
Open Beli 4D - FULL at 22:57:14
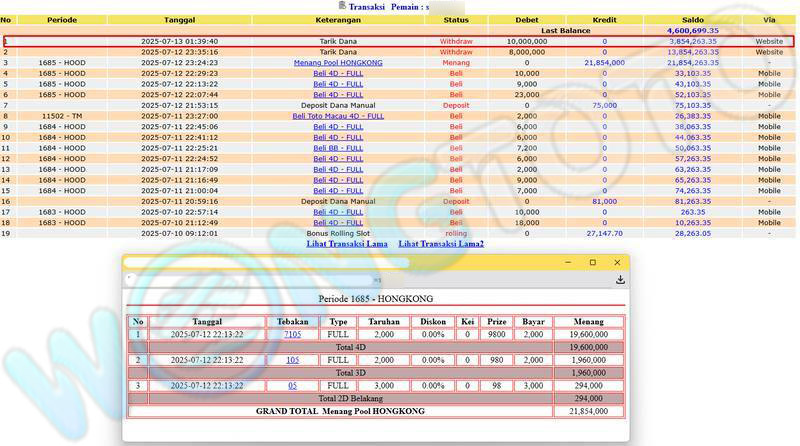point(338,212)
